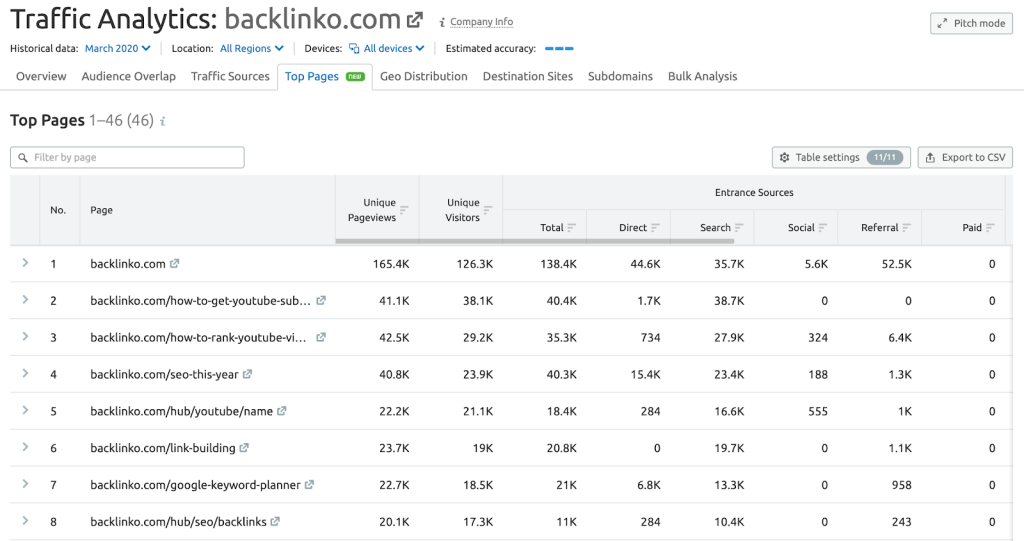This screenshot has height=541, width=1024.
Task: Sort by Unique Pageviews column icon
Action: [x=404, y=210]
